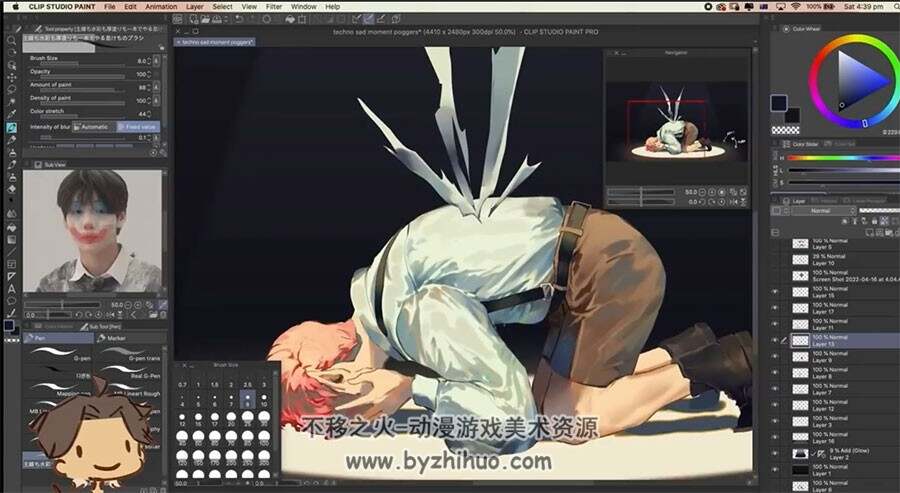Click the Density of paint stepper
The width and height of the screenshot is (900, 493).
click(149, 101)
